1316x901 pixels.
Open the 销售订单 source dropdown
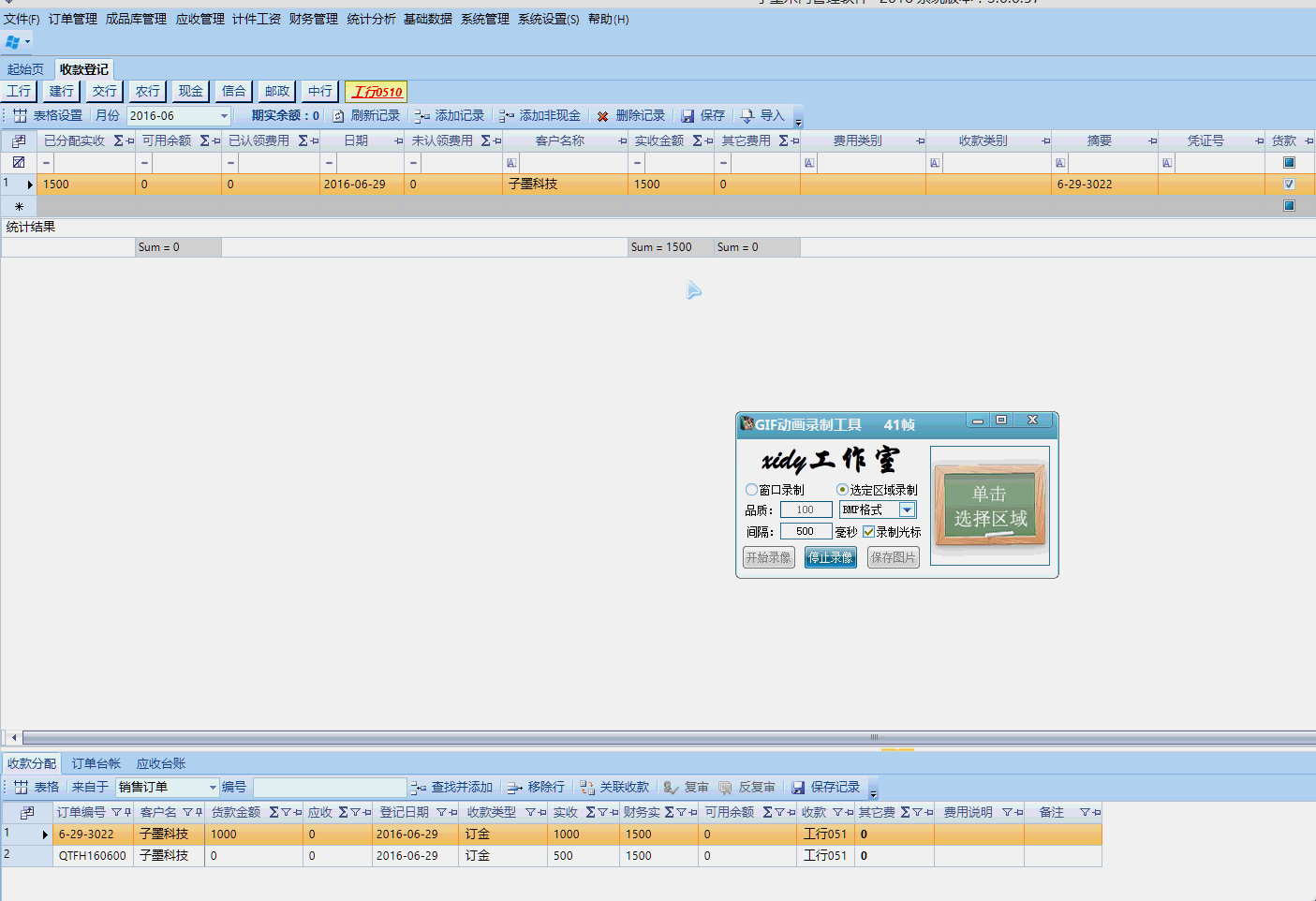click(213, 788)
